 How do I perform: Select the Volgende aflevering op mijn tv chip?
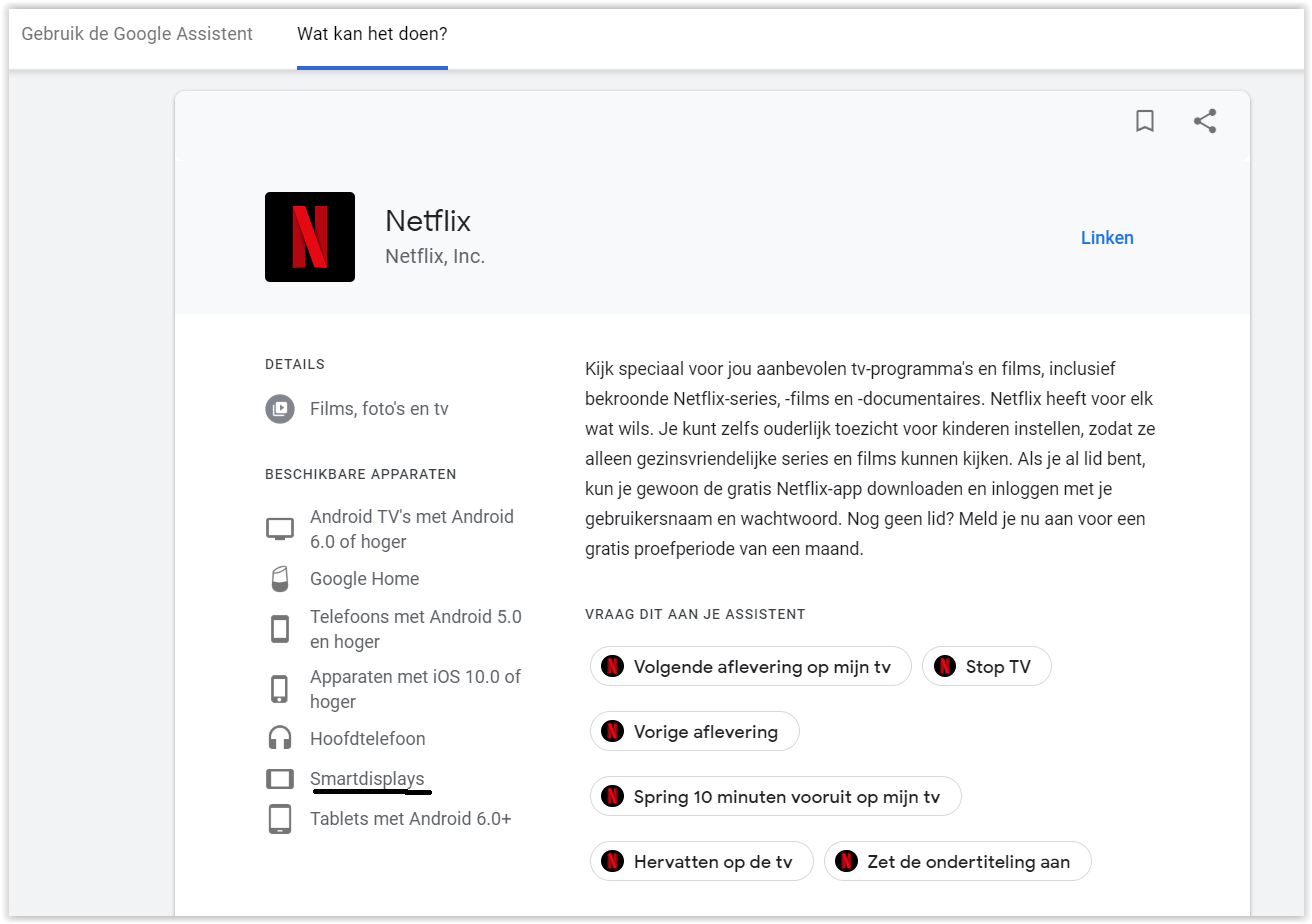pyautogui.click(x=750, y=667)
